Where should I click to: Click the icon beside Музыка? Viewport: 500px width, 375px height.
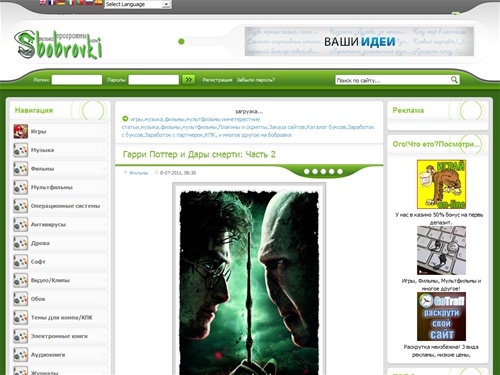coord(21,150)
